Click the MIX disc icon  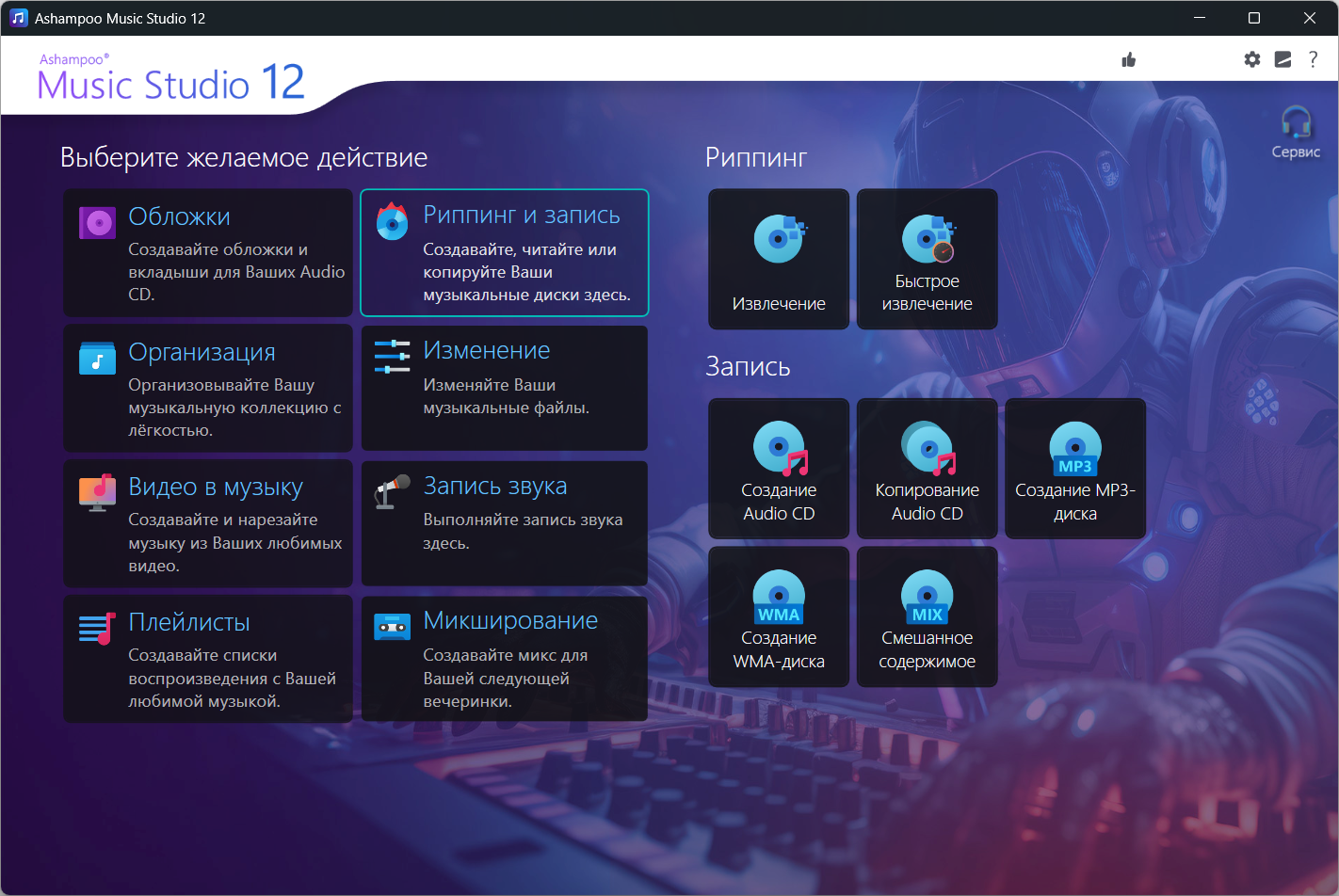click(x=928, y=597)
